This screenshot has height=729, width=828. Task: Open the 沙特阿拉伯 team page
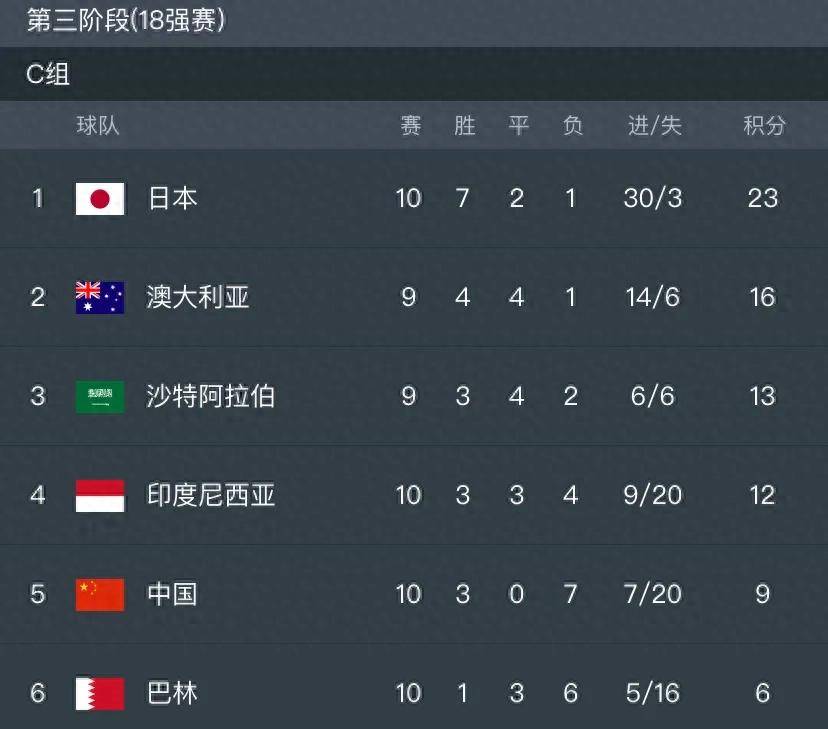click(x=210, y=396)
